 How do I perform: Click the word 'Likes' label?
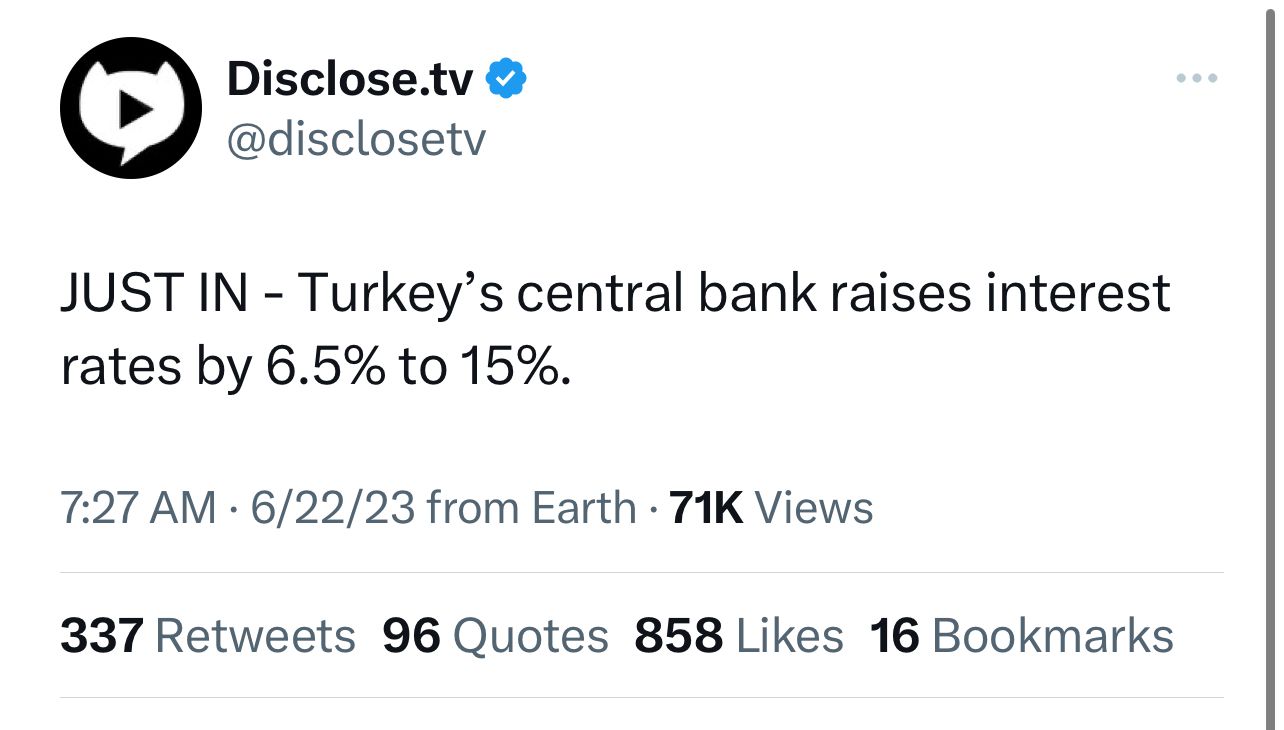790,636
